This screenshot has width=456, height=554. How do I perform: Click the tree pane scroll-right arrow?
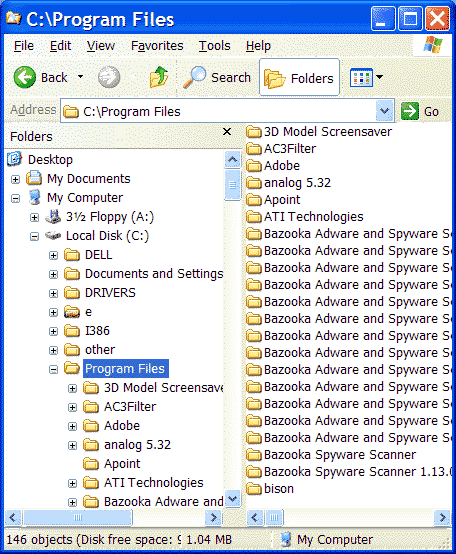(213, 518)
